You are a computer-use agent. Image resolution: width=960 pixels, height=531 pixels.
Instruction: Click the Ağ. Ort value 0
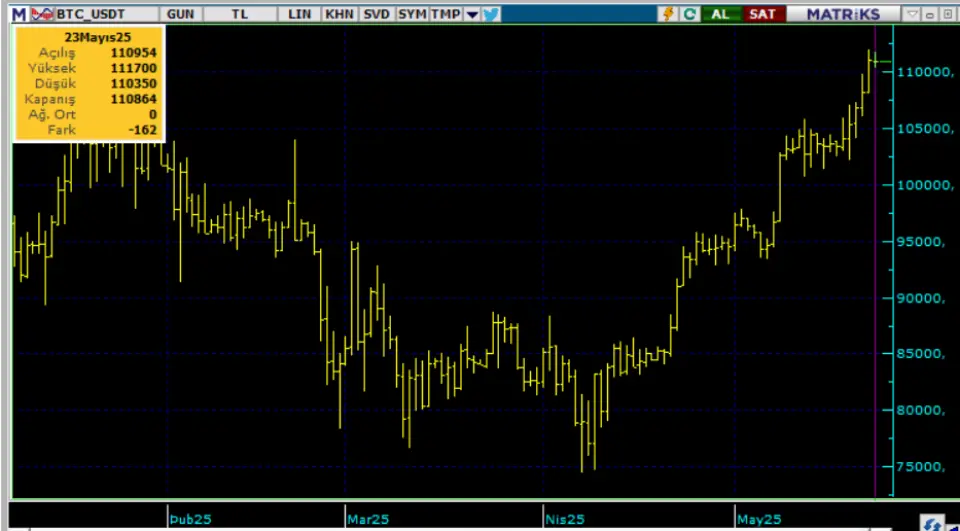[x=152, y=115]
